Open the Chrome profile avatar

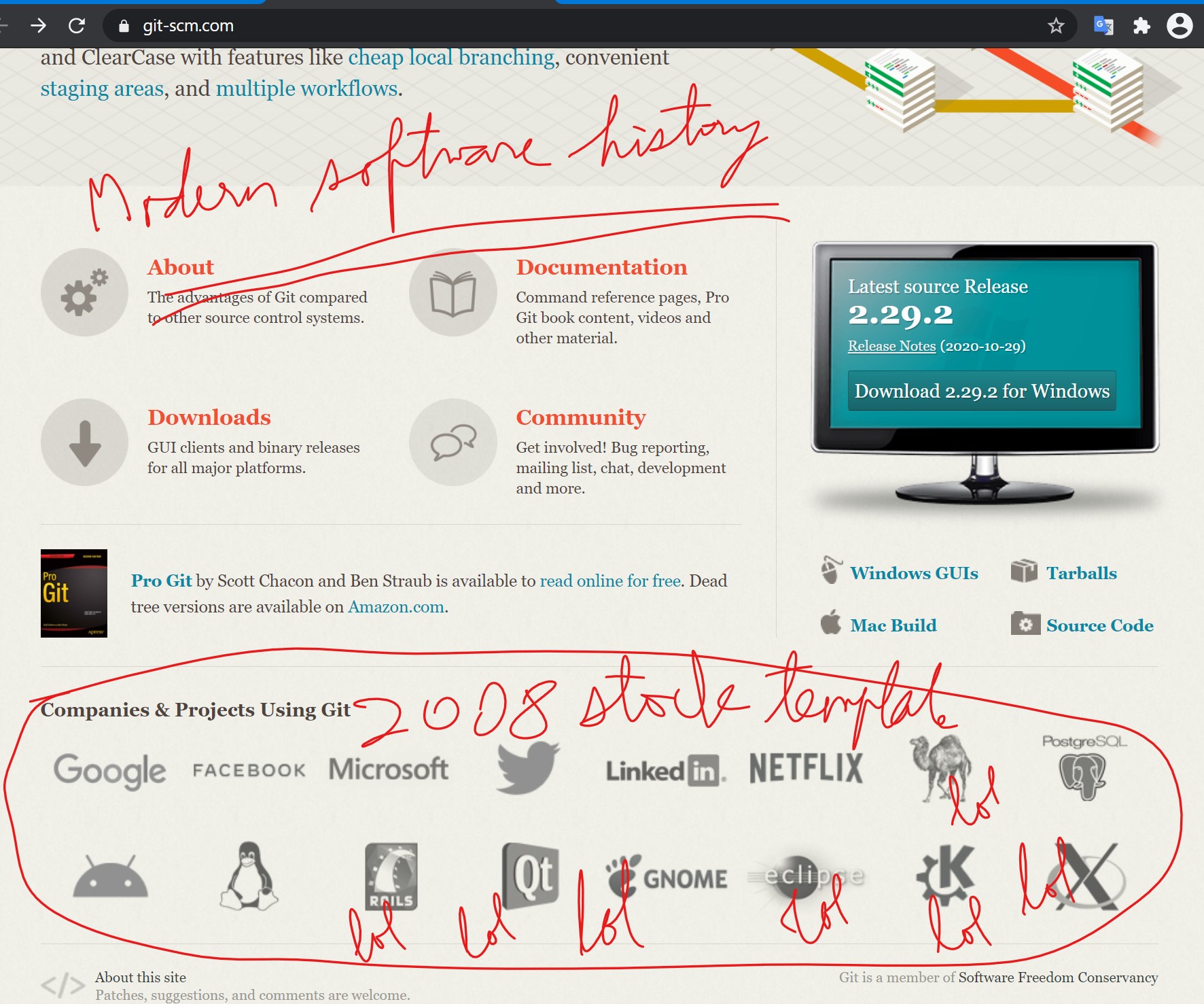click(x=1180, y=26)
